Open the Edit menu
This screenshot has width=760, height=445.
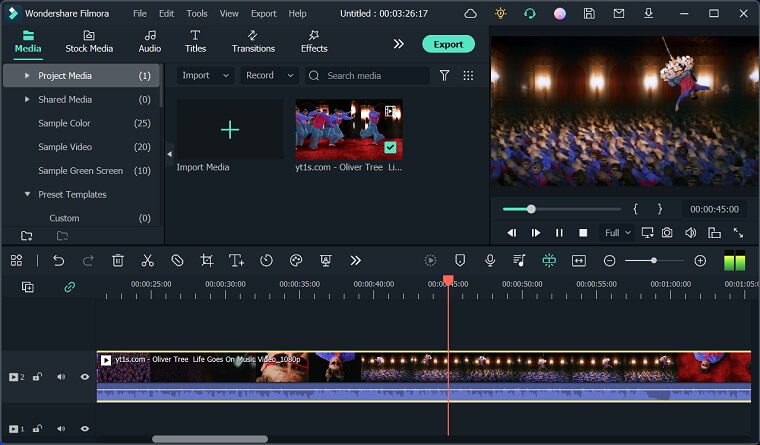click(x=166, y=14)
